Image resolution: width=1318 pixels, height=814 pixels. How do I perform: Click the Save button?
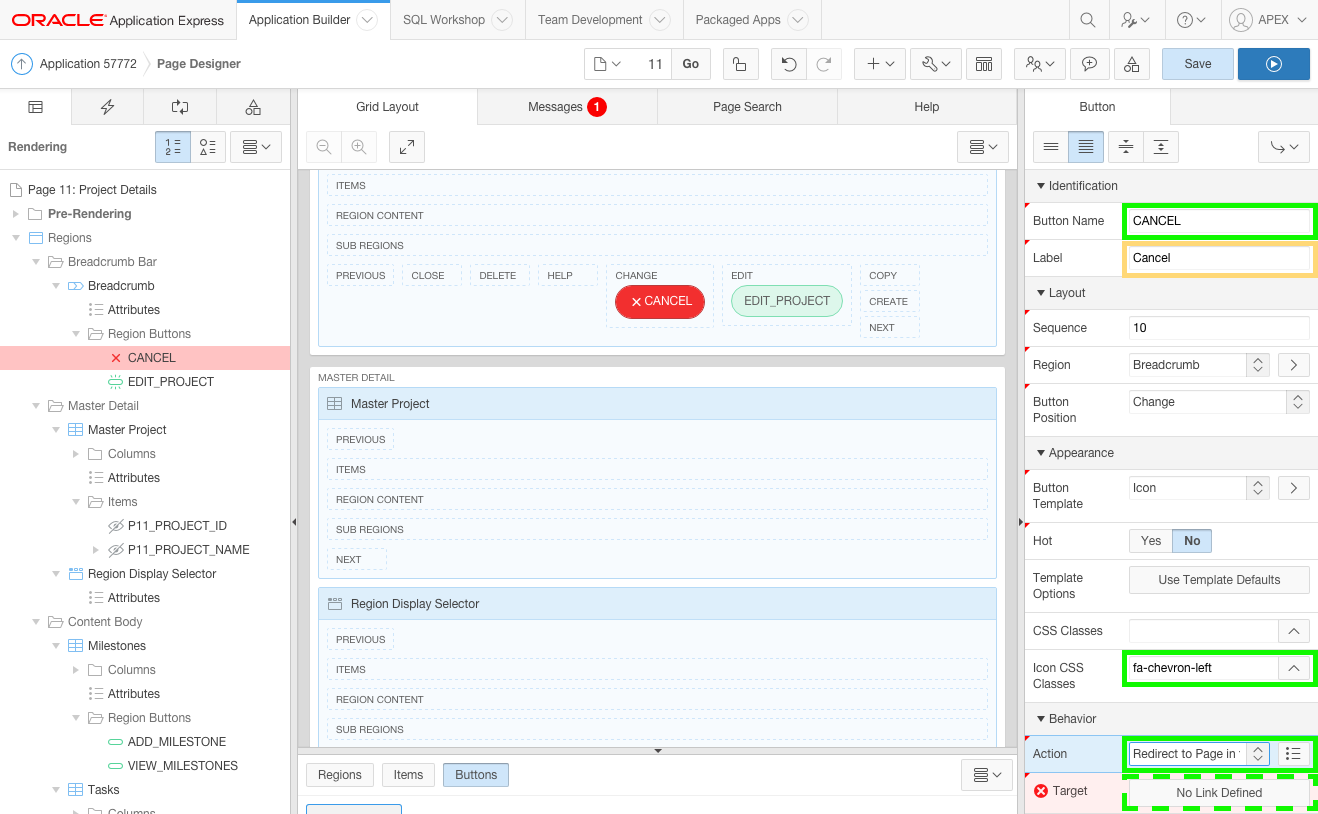tap(1198, 64)
